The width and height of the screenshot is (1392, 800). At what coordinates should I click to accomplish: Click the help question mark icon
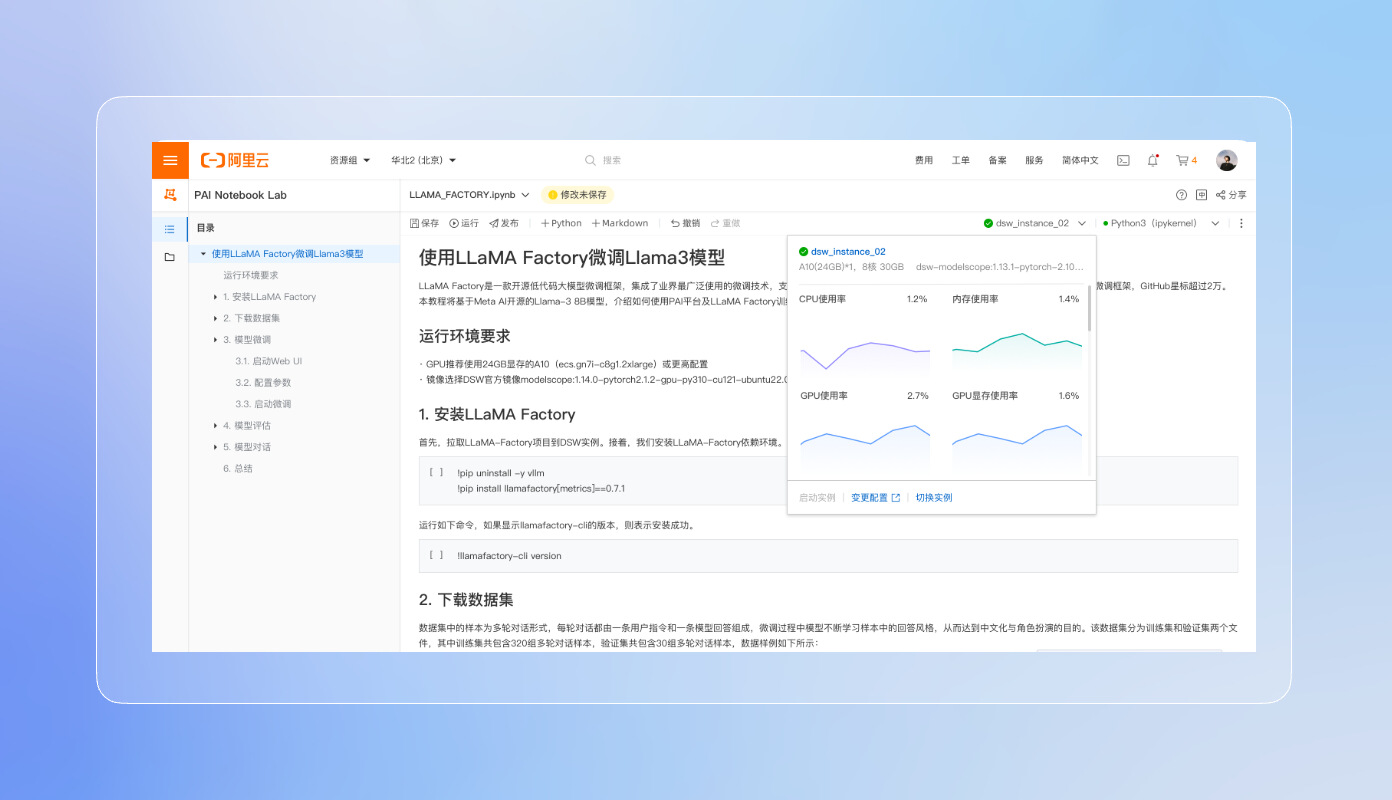(1182, 195)
